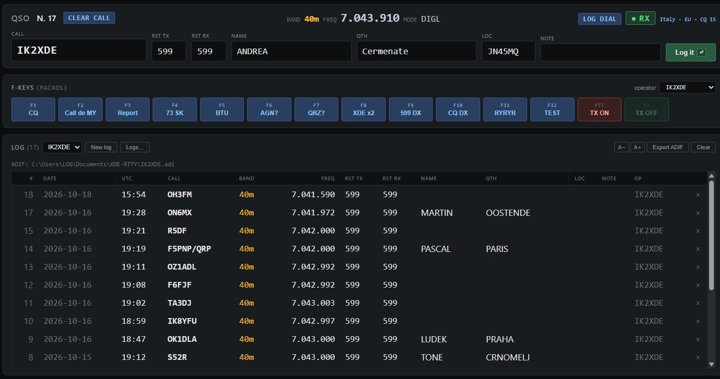Increase font size with A+ button
The height and width of the screenshot is (379, 720).
637,147
